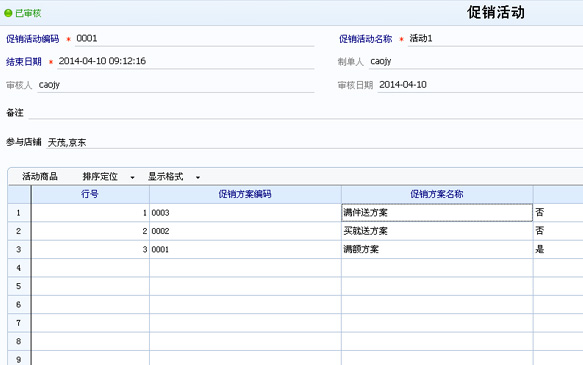Click the 促销活动 page title
Viewport: 583px width, 365px height.
[x=496, y=13]
